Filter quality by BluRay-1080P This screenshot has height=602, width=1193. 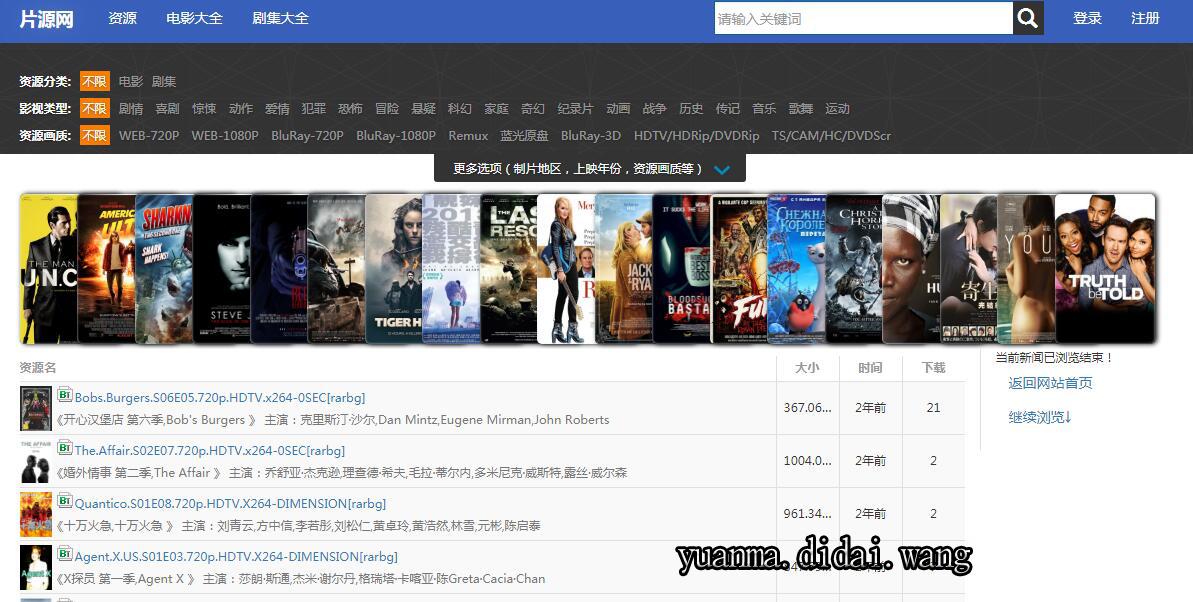point(396,135)
